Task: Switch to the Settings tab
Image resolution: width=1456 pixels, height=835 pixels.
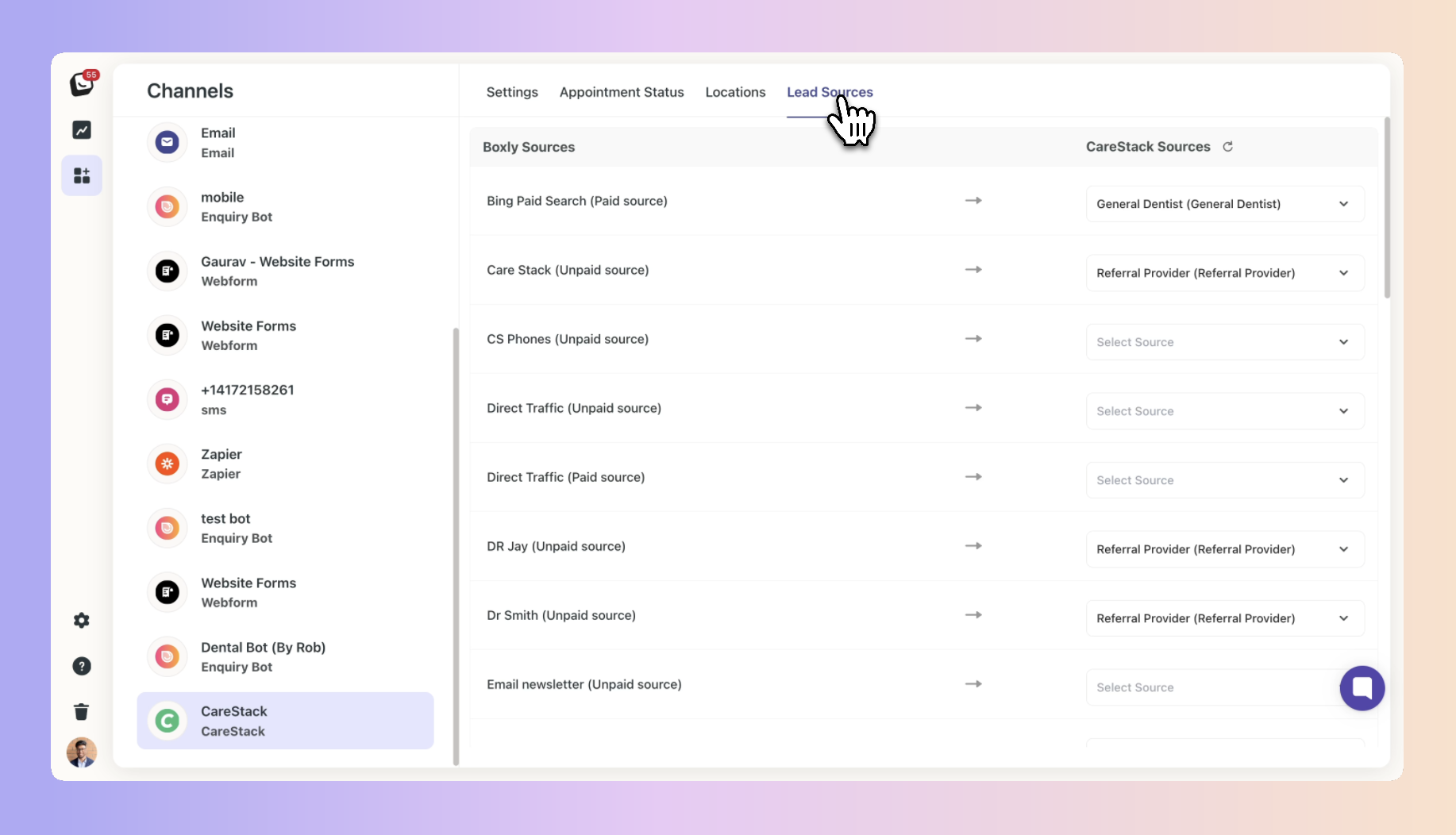Action: [512, 92]
